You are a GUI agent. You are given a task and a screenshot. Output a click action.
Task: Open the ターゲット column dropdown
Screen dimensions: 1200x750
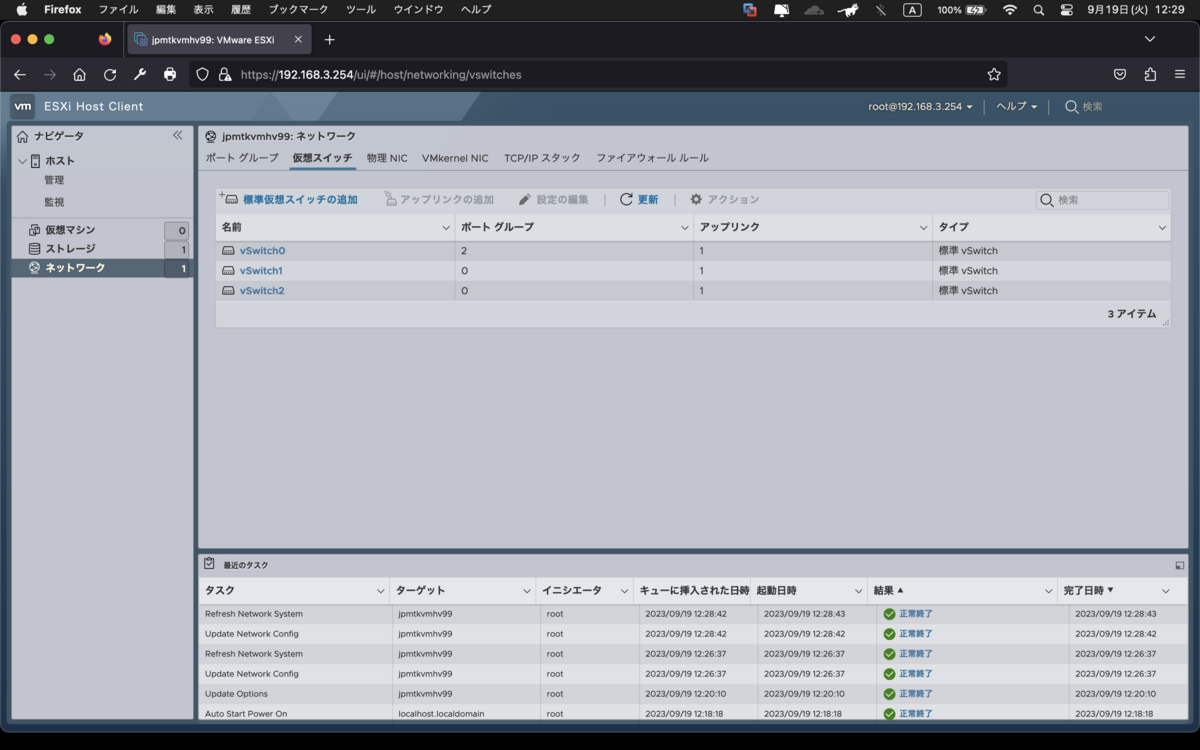[x=527, y=591]
